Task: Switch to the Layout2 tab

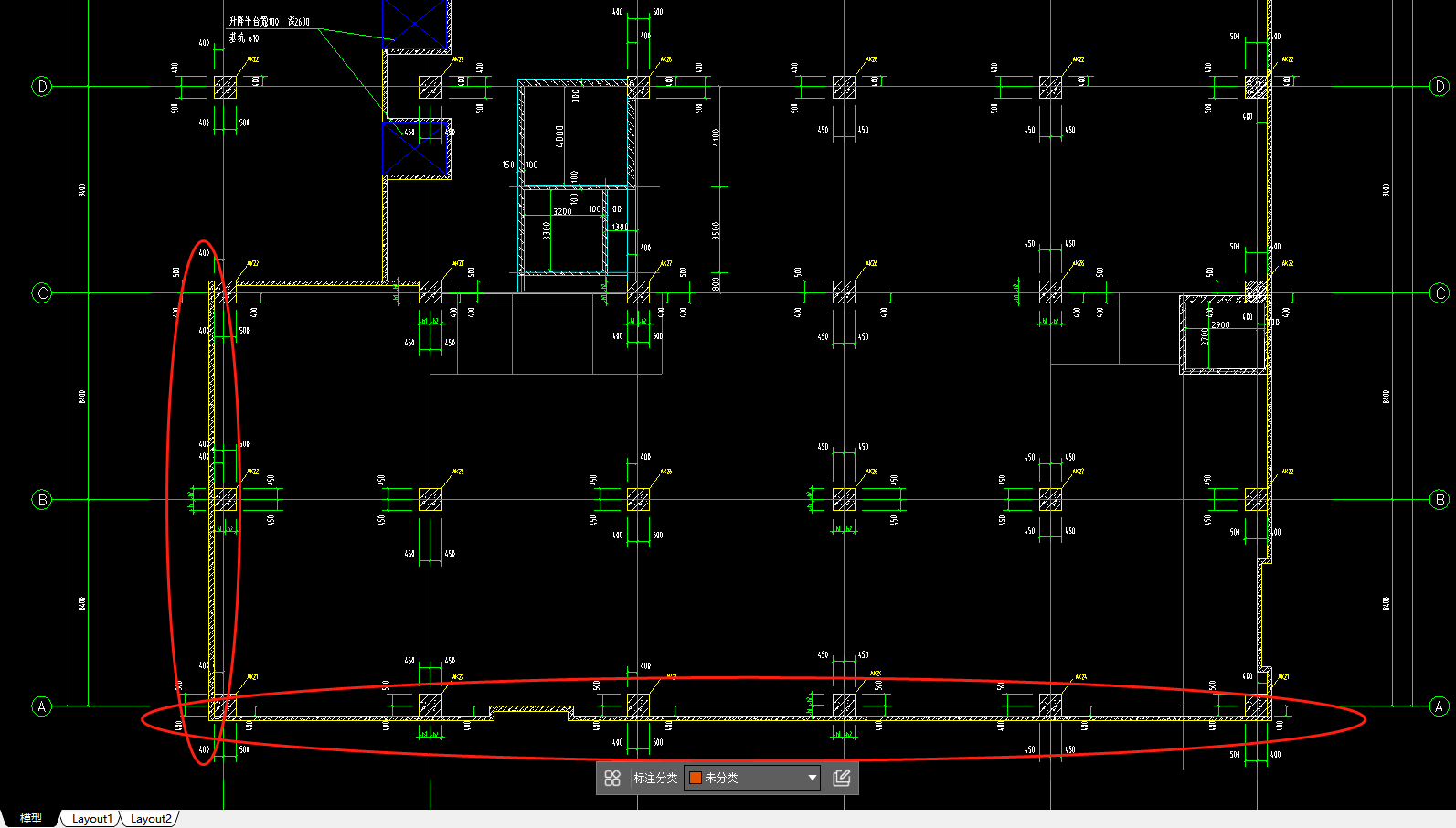Action: pyautogui.click(x=151, y=819)
